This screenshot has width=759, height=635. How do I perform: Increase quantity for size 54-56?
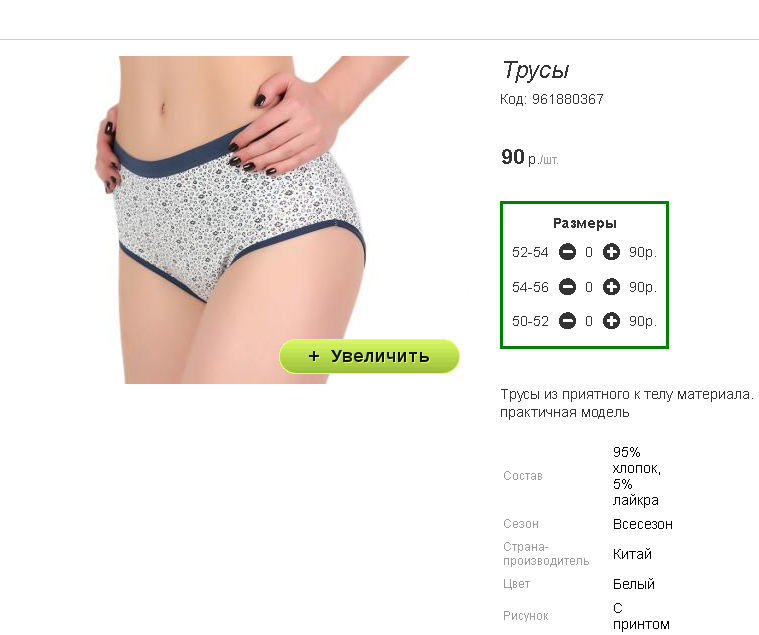tap(611, 287)
